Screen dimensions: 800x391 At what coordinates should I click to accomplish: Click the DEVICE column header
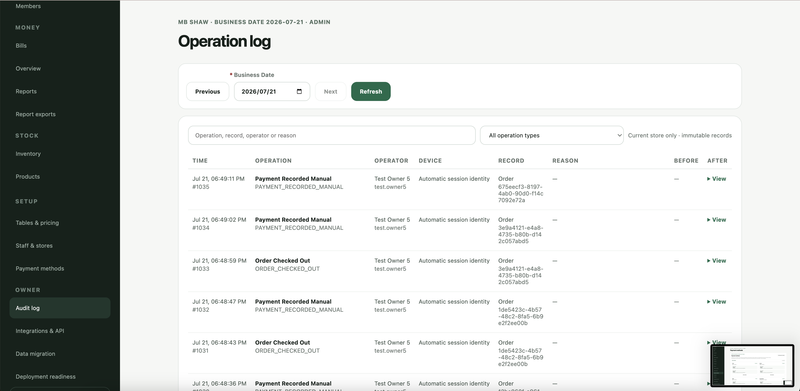(430, 161)
